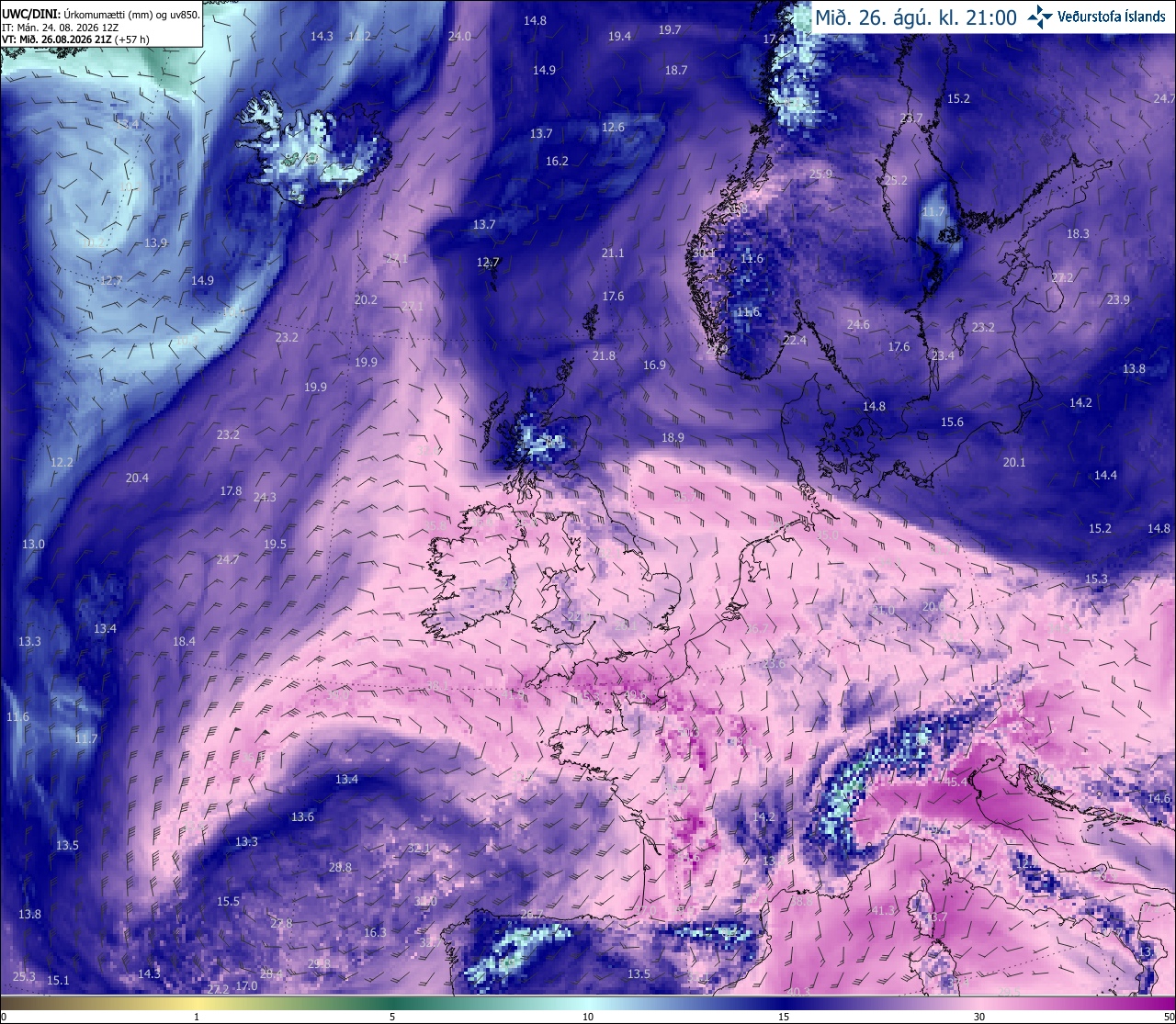Click the 5 mark on the colour scale
Screen dimensions: 1176x1024
click(392, 1017)
